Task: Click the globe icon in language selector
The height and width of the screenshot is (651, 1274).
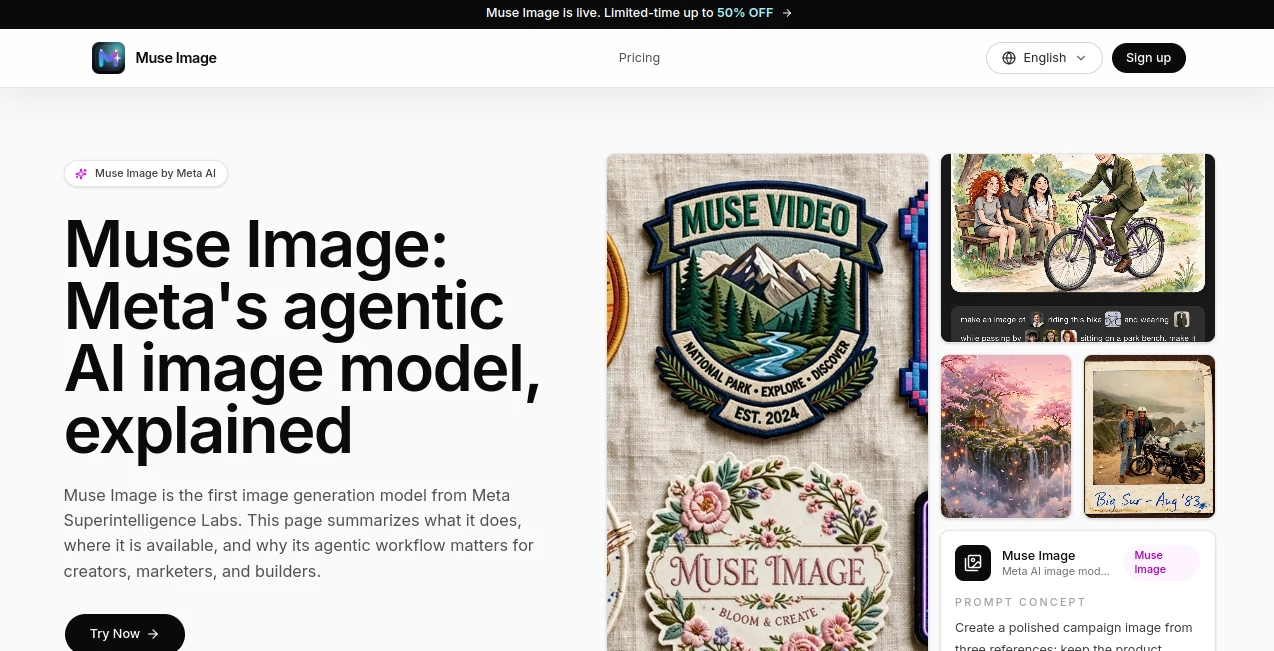Action: [1009, 58]
